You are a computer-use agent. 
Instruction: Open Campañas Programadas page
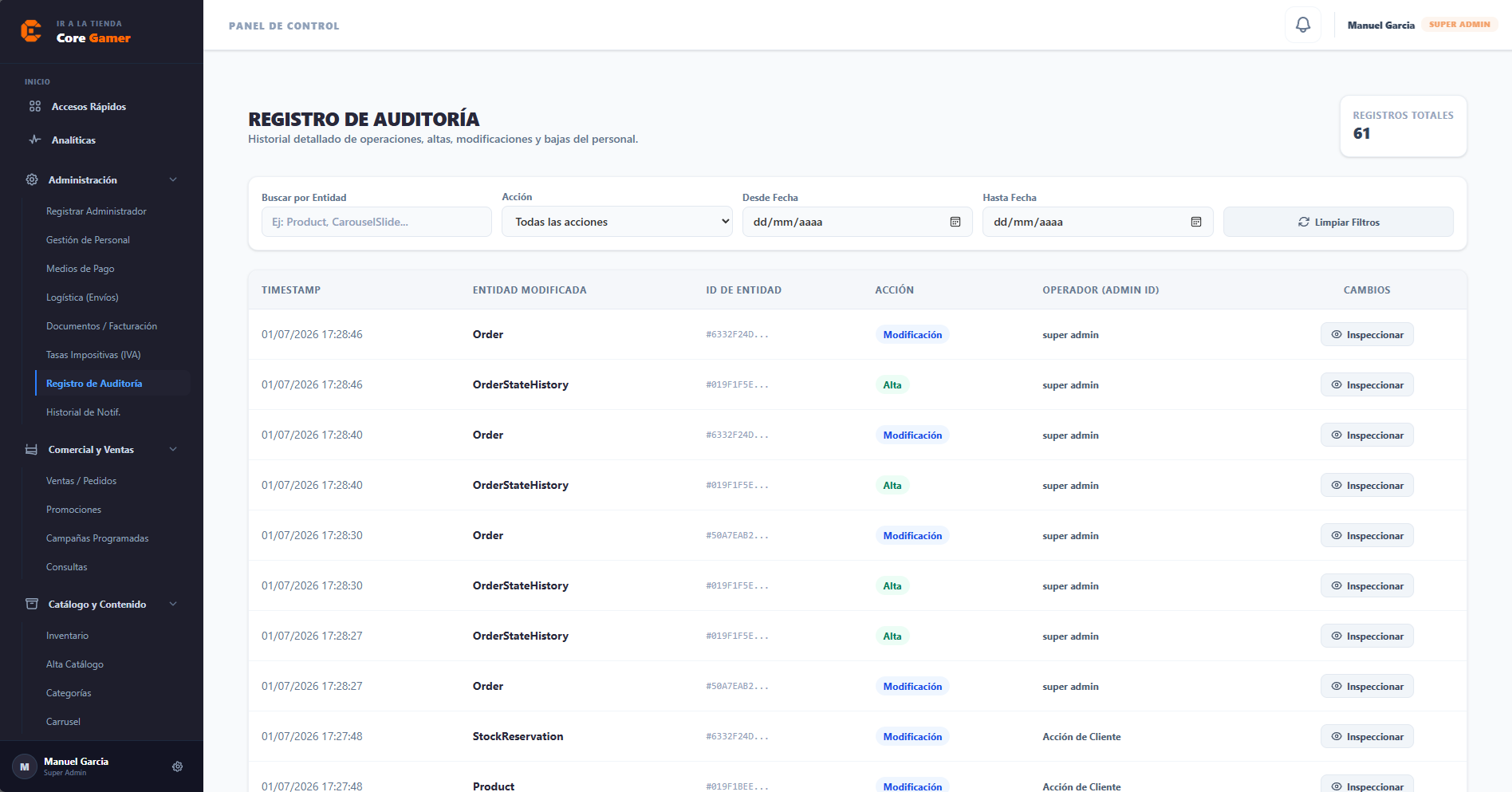tap(97, 538)
